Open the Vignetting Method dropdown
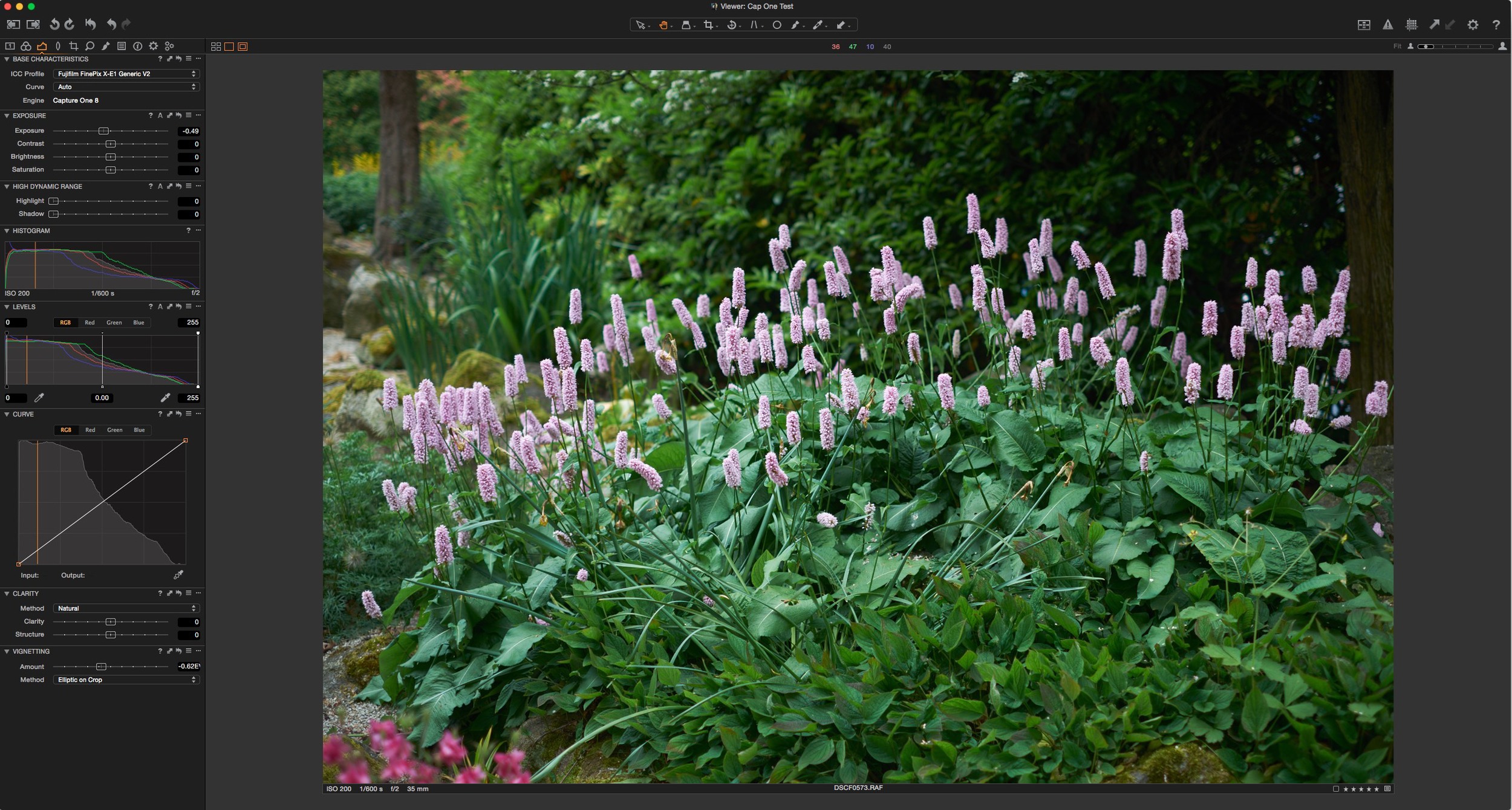 (126, 679)
